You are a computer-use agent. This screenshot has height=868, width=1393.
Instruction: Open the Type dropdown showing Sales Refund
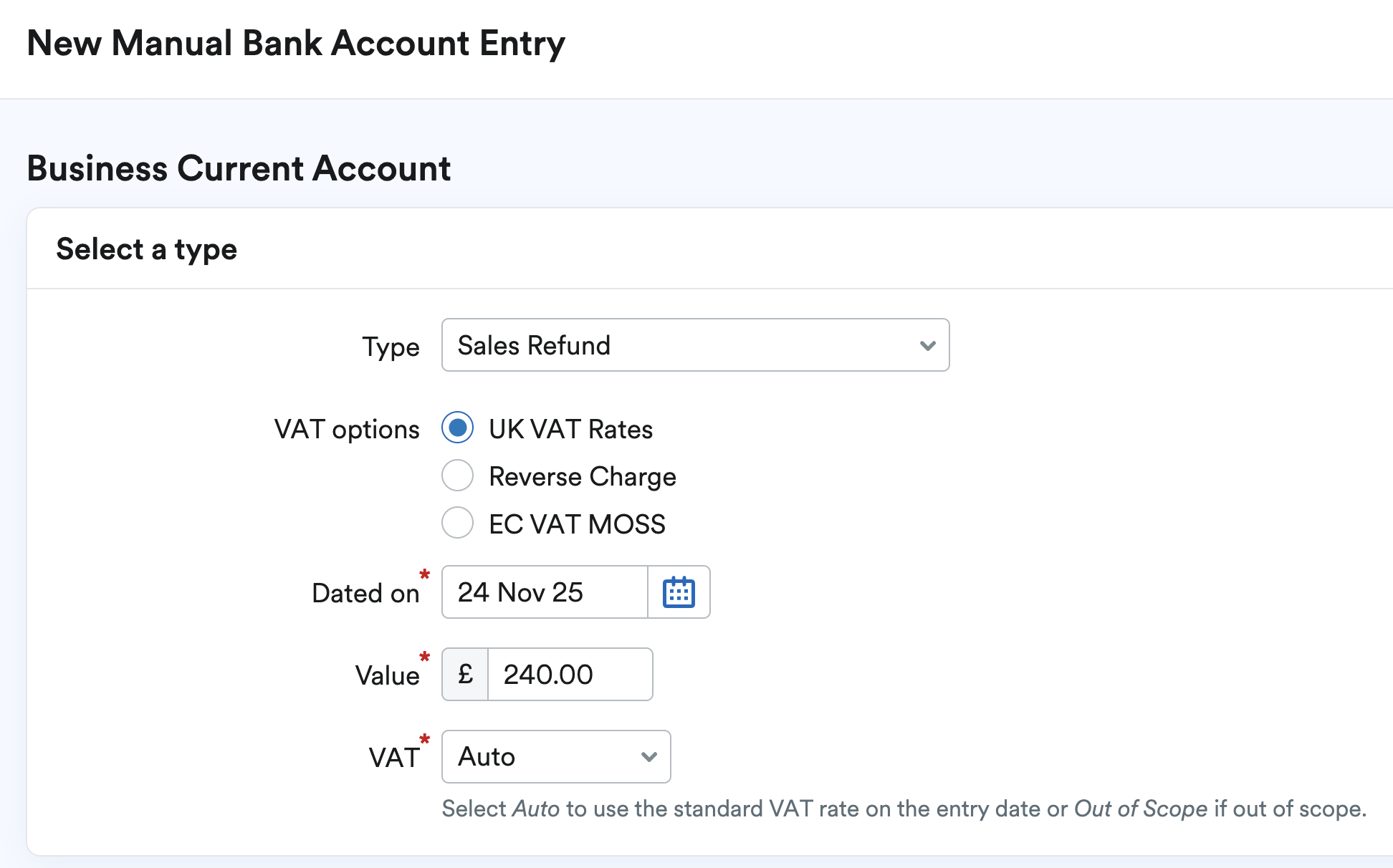[x=694, y=345]
